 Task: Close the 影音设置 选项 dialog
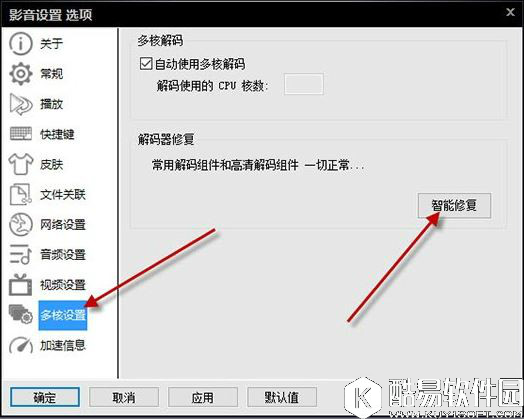pyautogui.click(x=510, y=12)
